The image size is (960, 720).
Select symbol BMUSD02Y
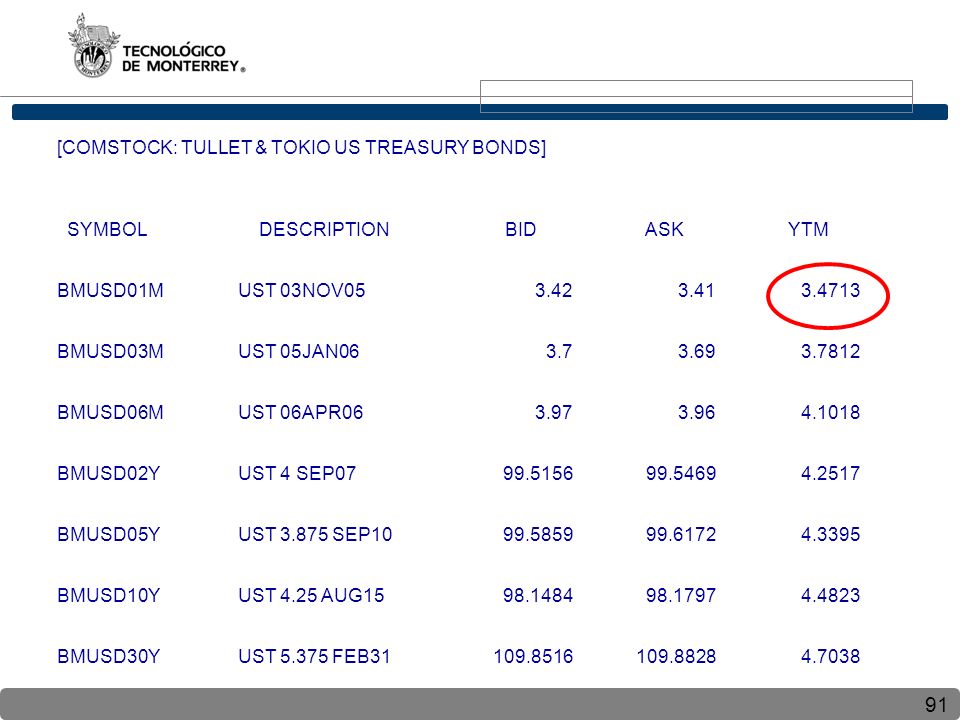[108, 473]
